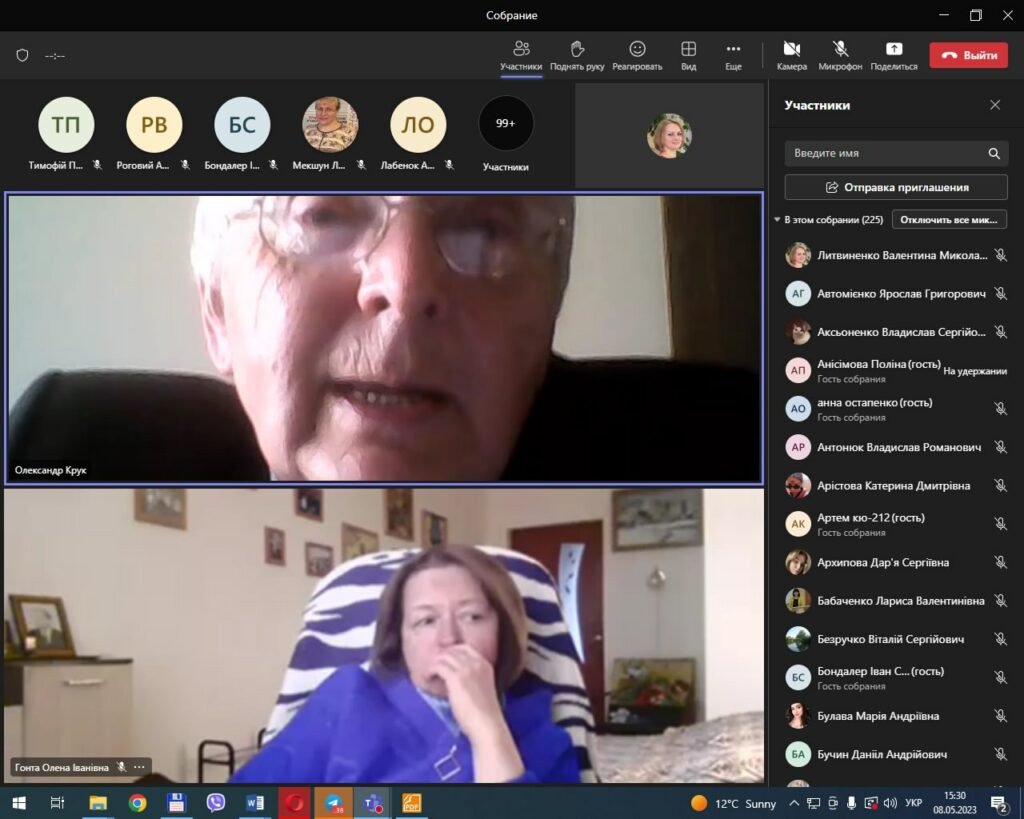
Task: Click the red Выйти leave button
Action: point(968,56)
